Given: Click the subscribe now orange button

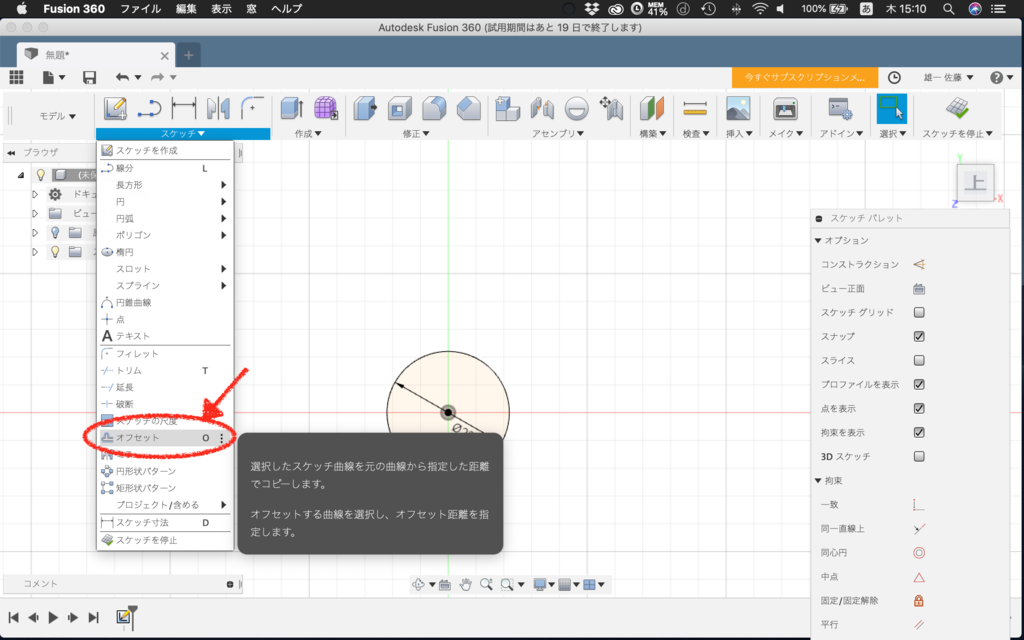Looking at the screenshot, I should click(805, 77).
